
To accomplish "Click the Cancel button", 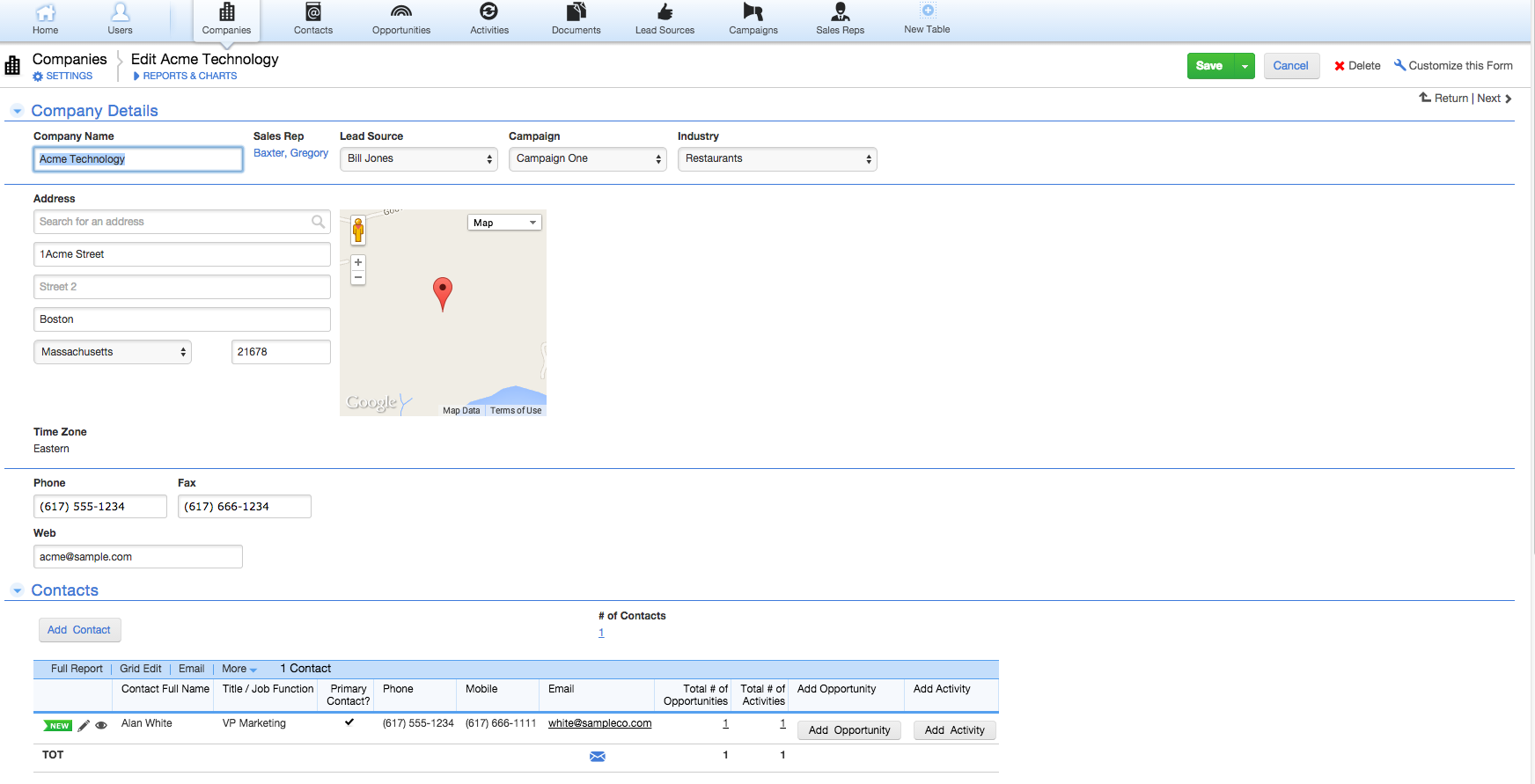I will [1291, 66].
